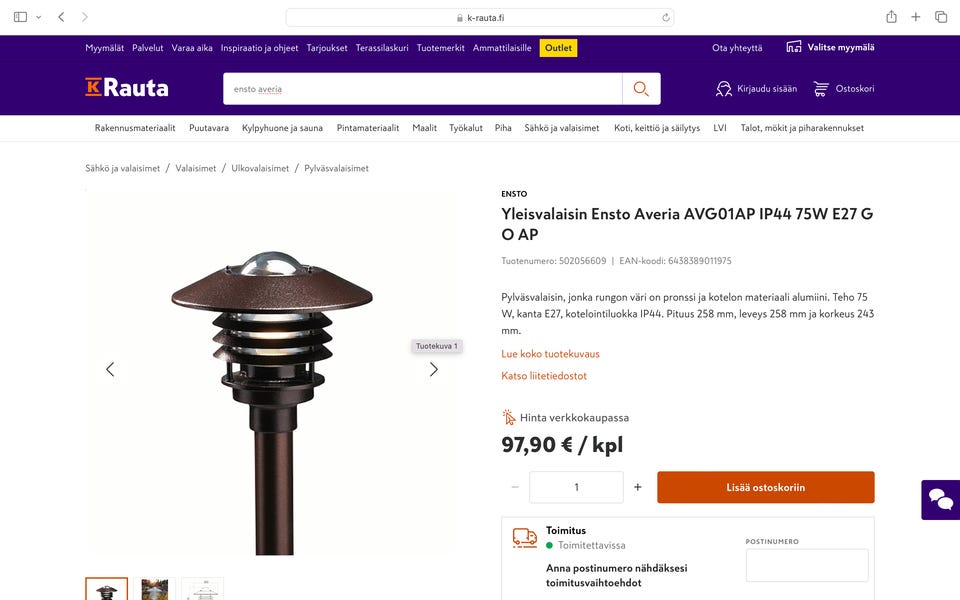The width and height of the screenshot is (960, 600).
Task: Reload the page with refresh icon
Action: click(666, 18)
